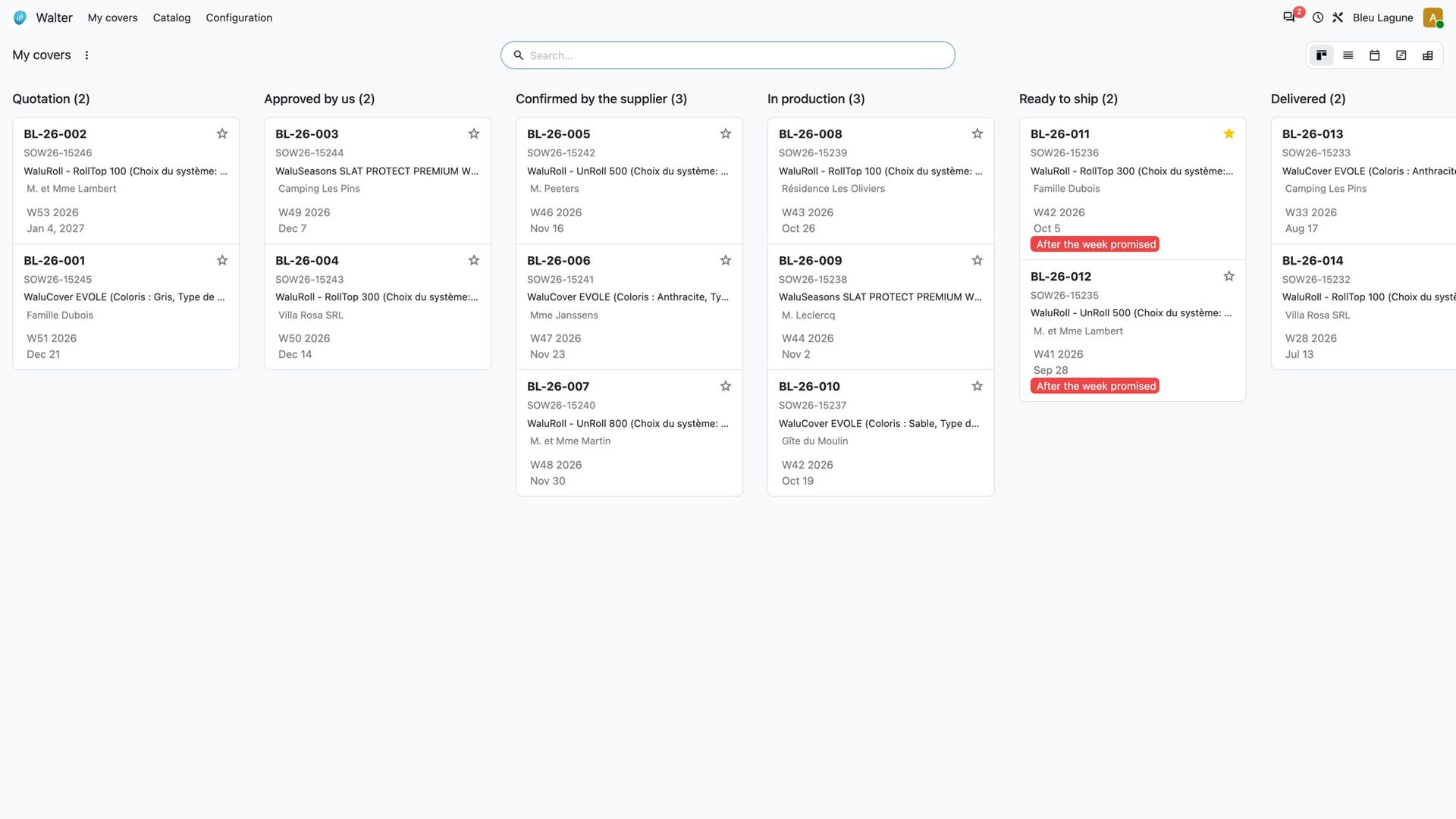Click the In production (3) header
Image resolution: width=1456 pixels, height=819 pixels.
pyautogui.click(x=816, y=99)
